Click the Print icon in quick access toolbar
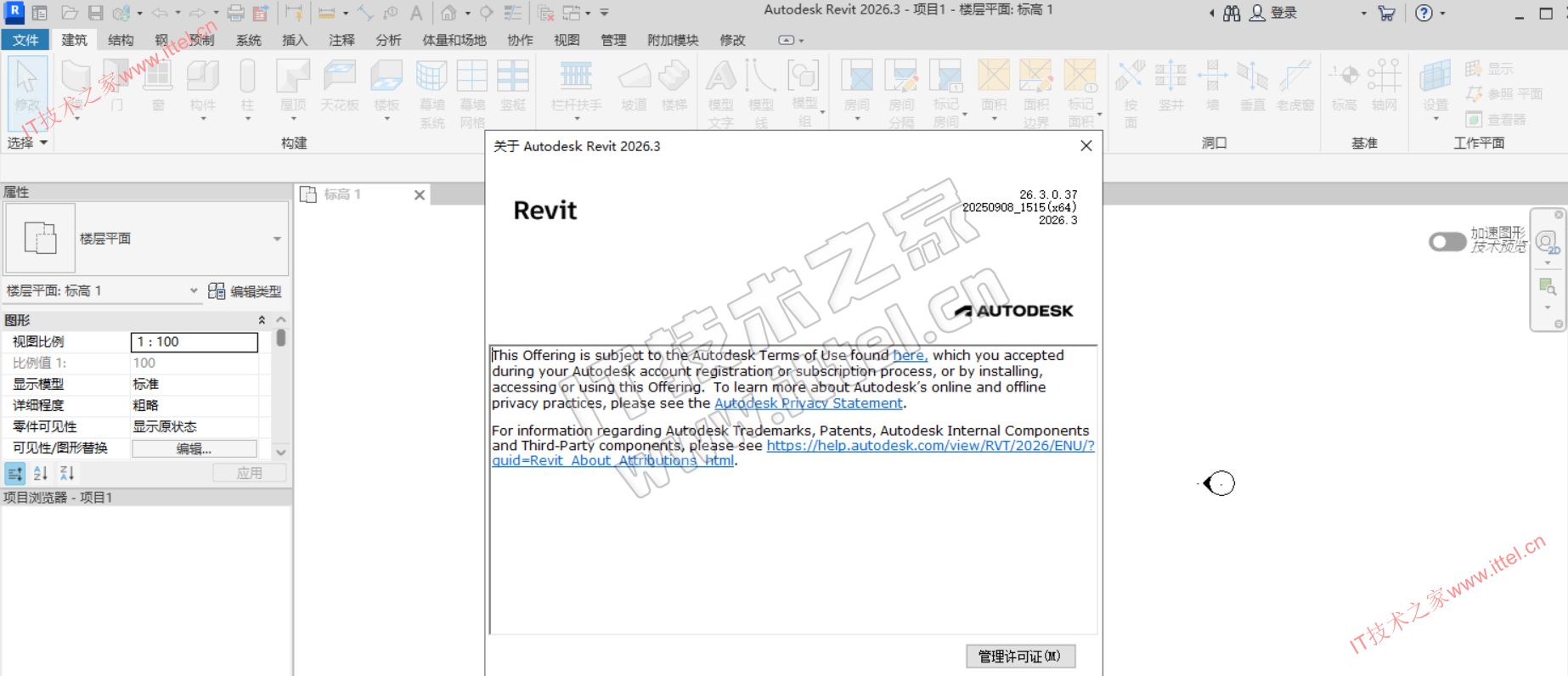The image size is (1568, 676). point(235,13)
